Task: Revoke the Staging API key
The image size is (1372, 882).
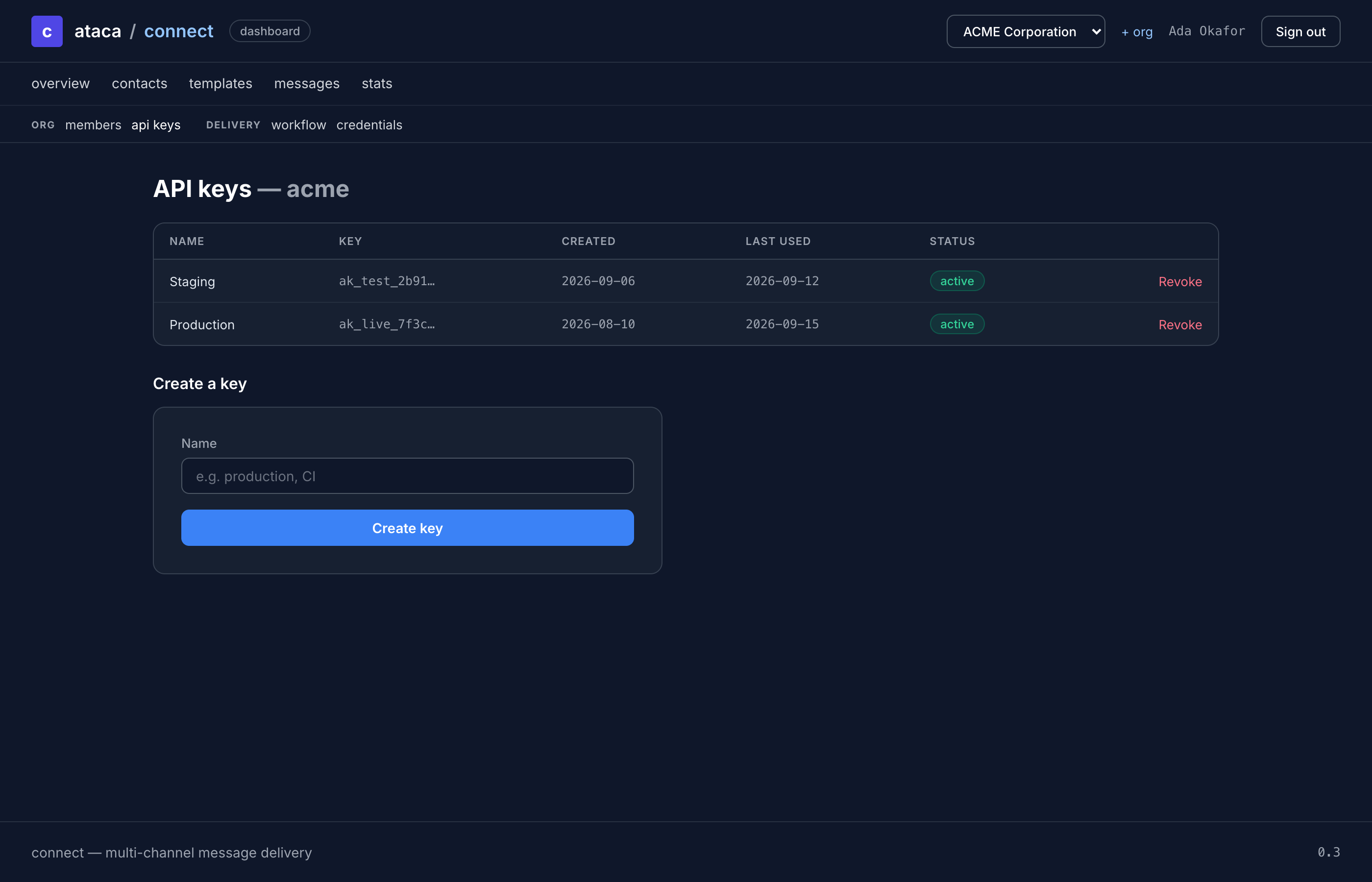Action: coord(1179,282)
